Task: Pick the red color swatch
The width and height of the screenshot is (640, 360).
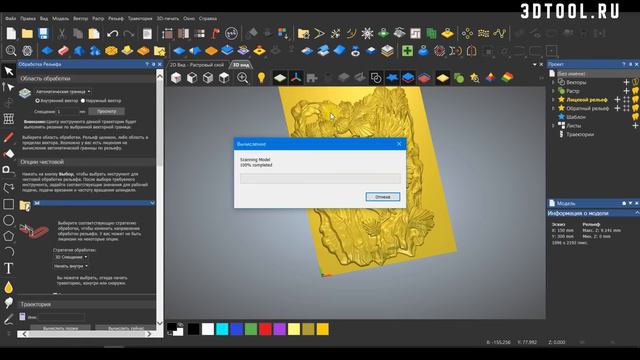Action: pyautogui.click(x=265, y=329)
